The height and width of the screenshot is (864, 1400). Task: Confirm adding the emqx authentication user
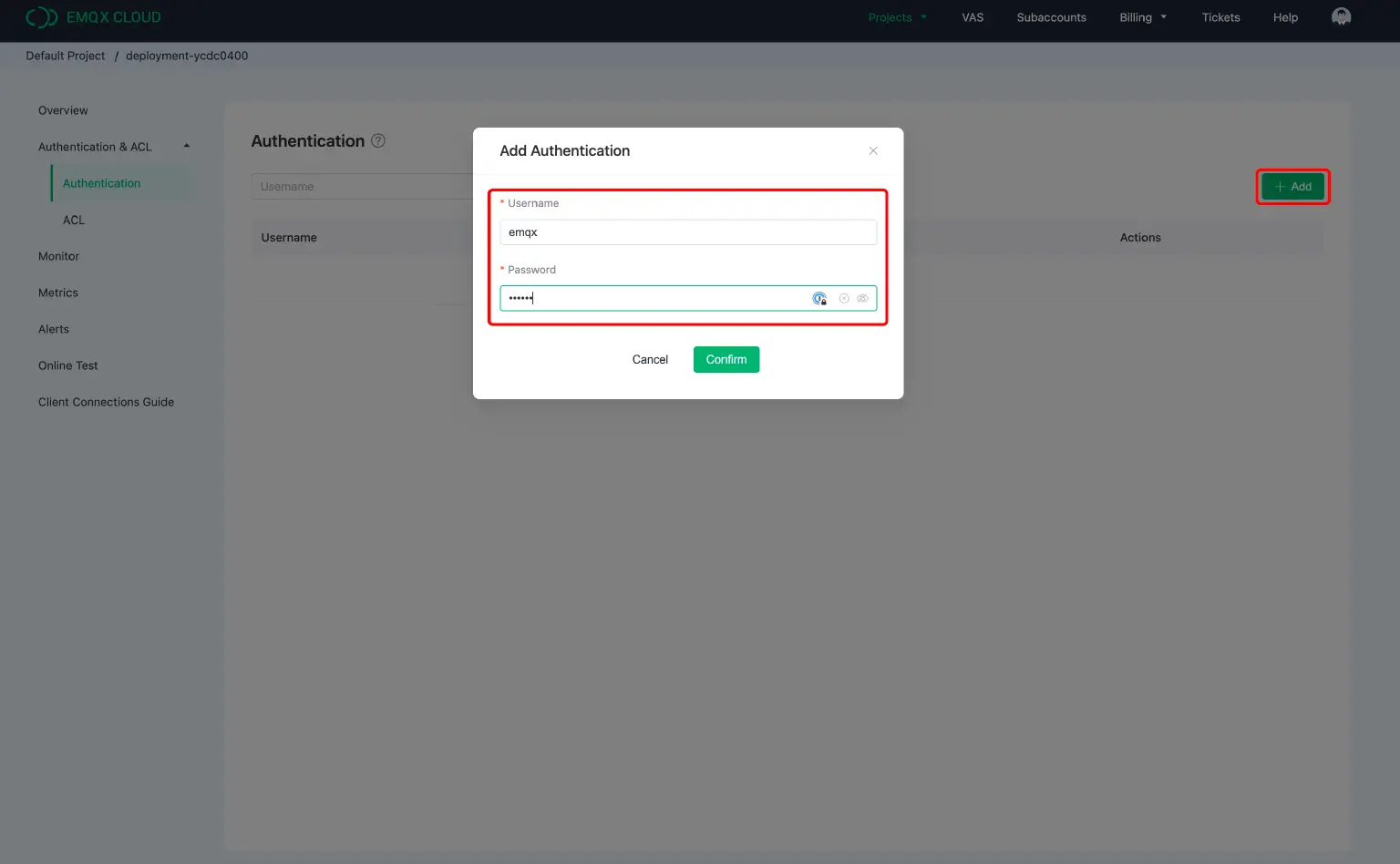click(726, 359)
